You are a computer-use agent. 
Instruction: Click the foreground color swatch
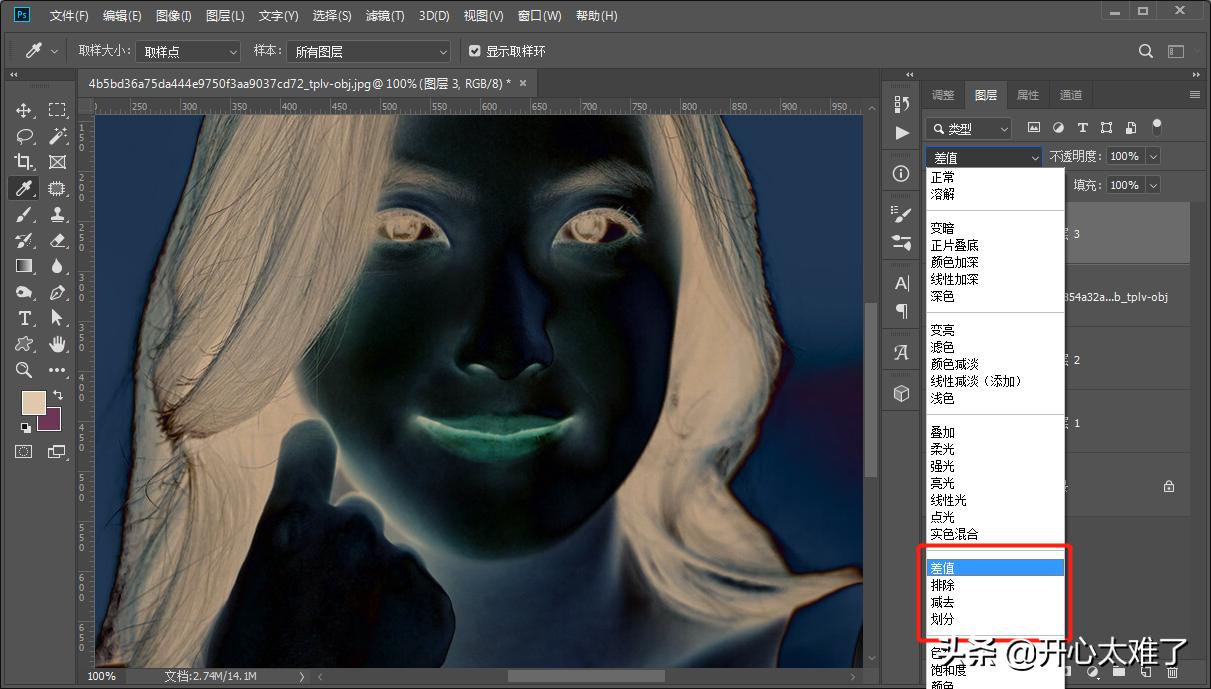(34, 403)
